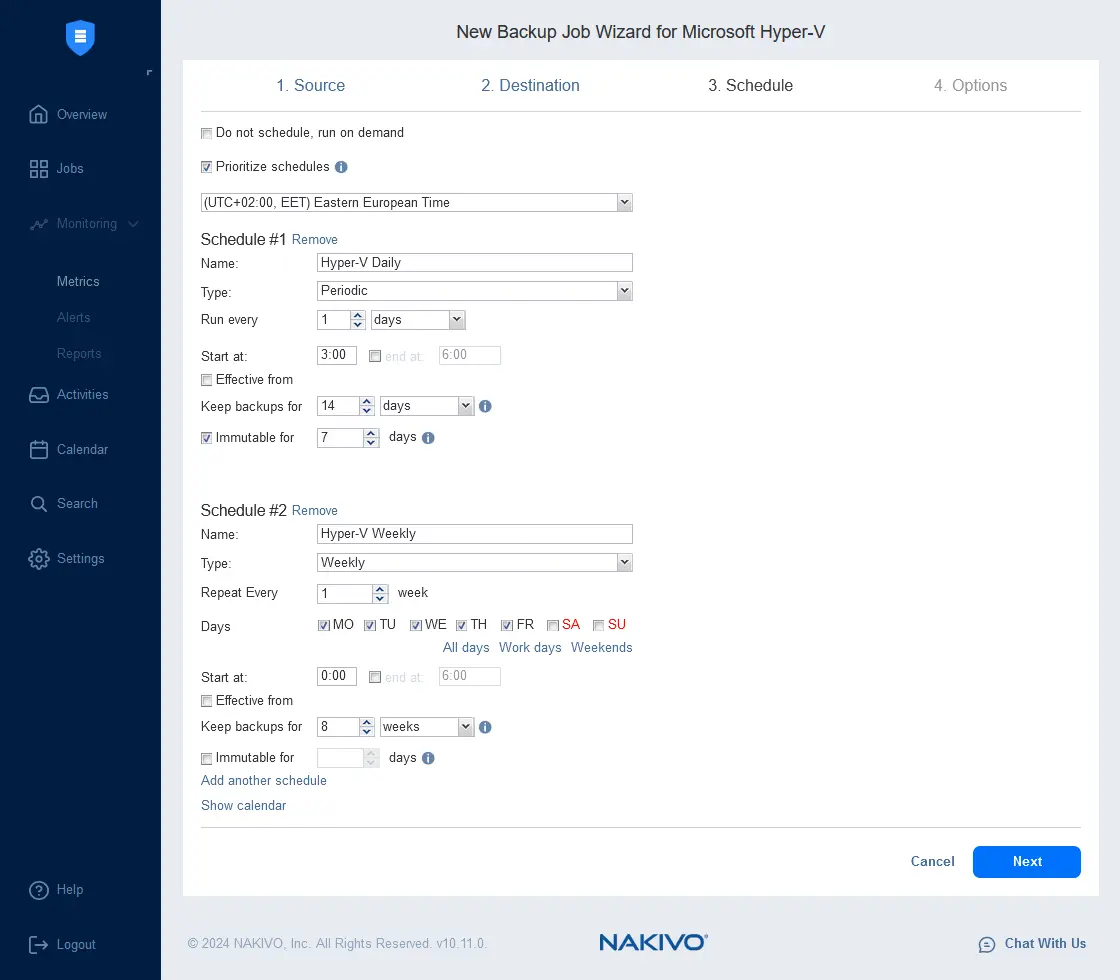Remove Schedule #1

(x=314, y=240)
